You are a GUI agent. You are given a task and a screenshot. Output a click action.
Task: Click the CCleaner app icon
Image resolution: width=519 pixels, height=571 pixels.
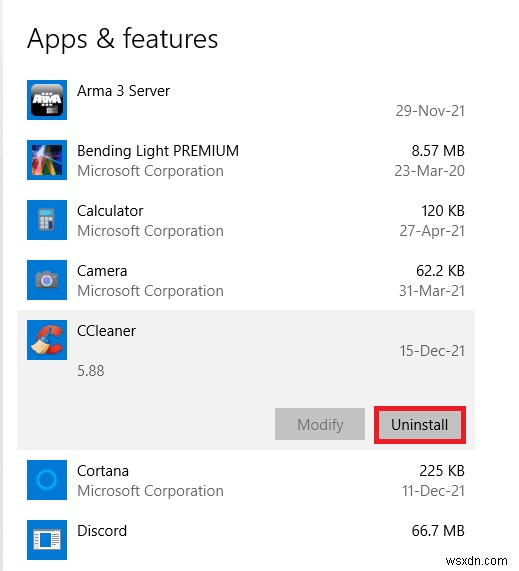pyautogui.click(x=47, y=340)
